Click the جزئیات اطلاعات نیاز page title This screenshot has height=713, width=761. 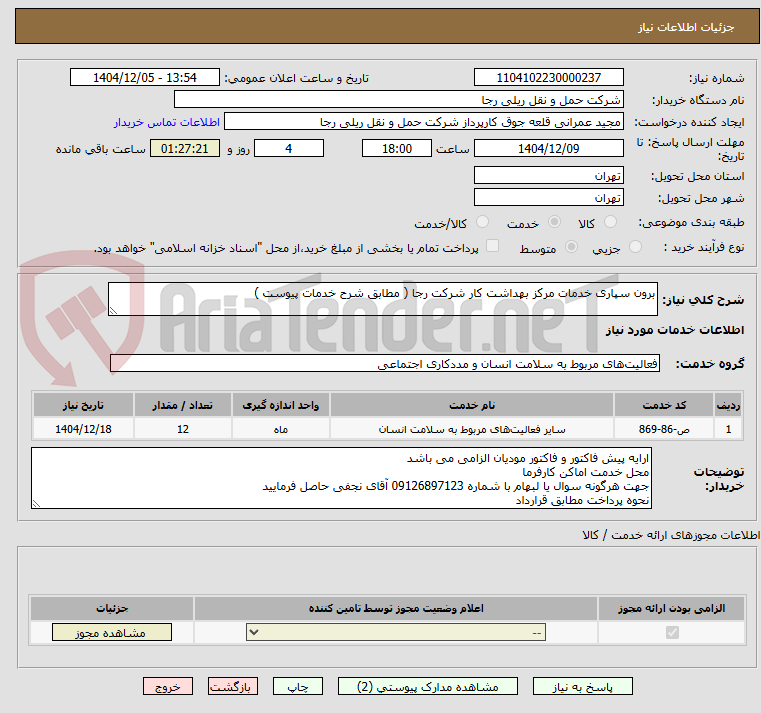tap(685, 27)
